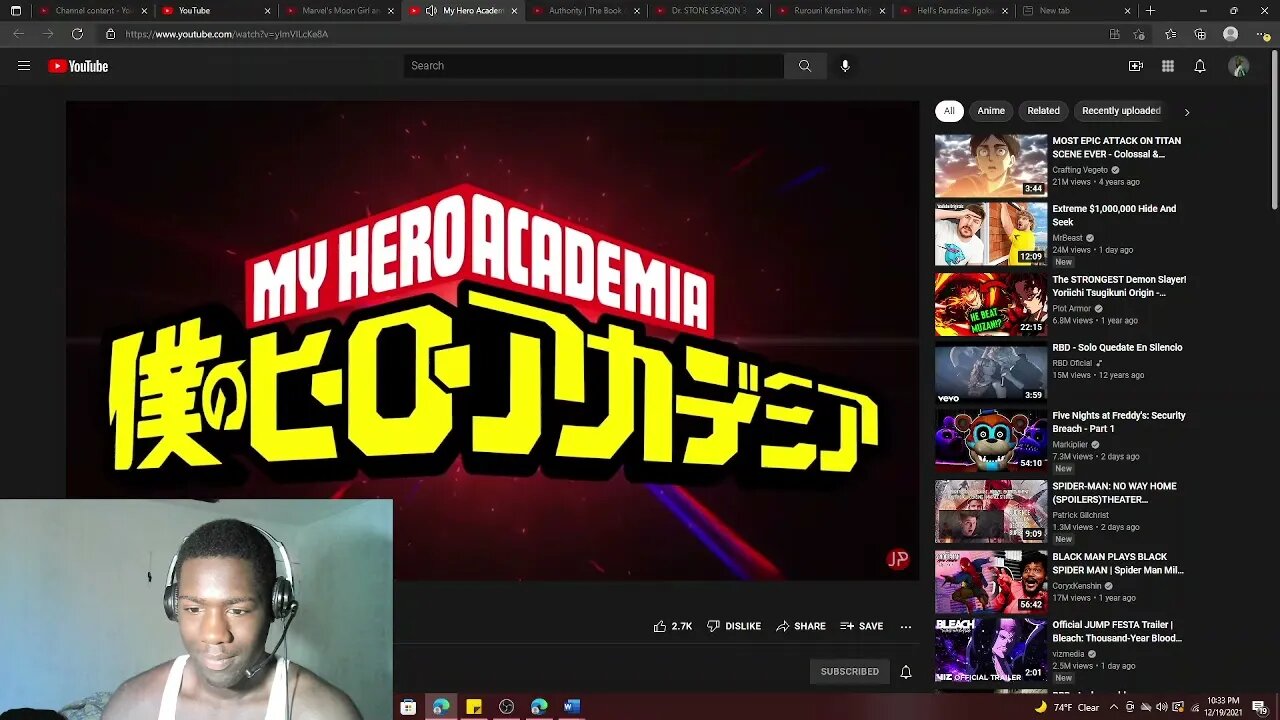The image size is (1280, 720).
Task: Open the account avatar menu
Action: click(x=1239, y=66)
